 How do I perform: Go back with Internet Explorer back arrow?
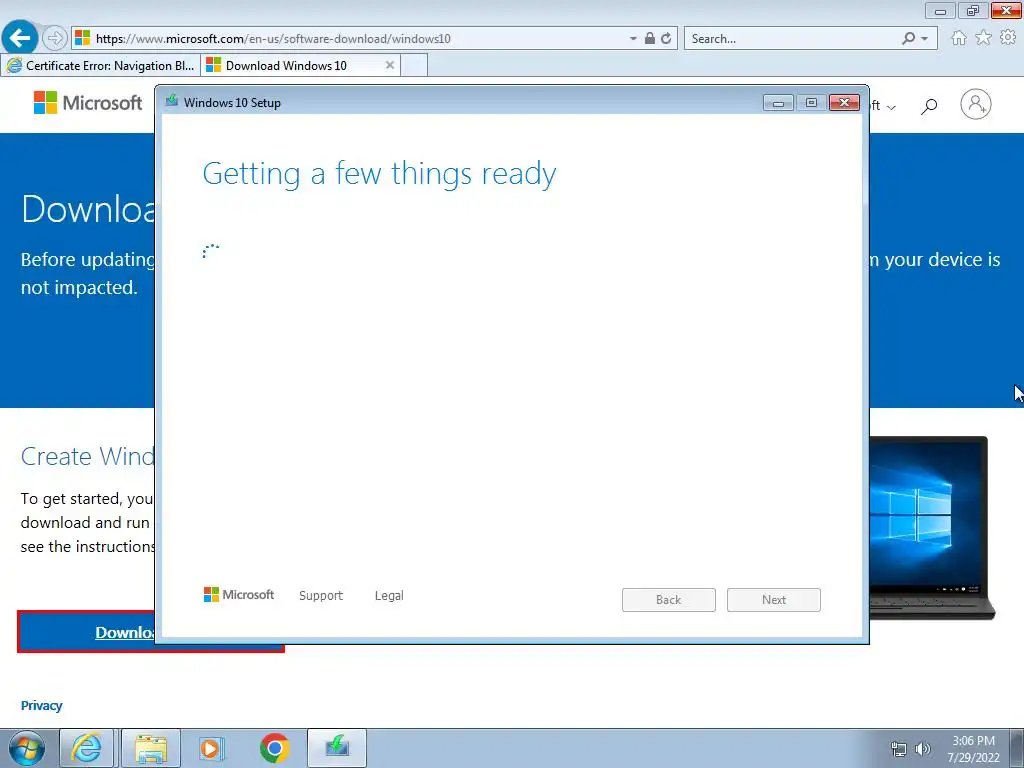[x=20, y=38]
